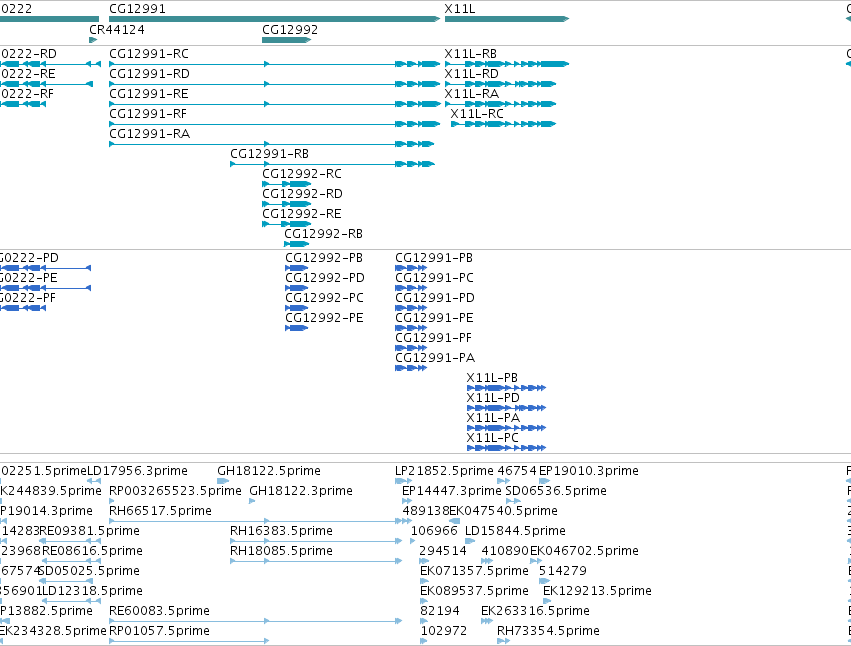Select transcript CG12991-RB label
Viewport: 851px width, 646px height.
[x=269, y=154]
